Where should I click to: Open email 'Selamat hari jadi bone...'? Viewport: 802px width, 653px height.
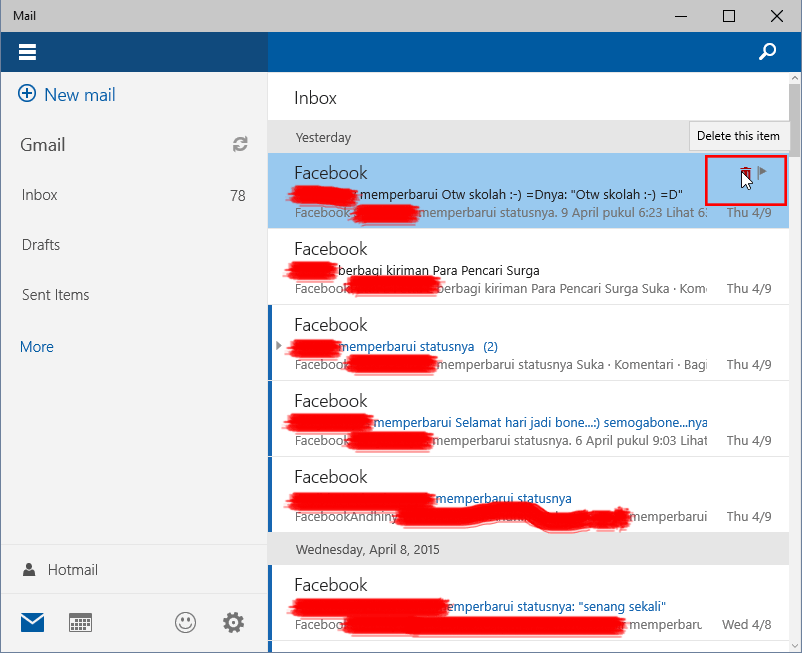(x=528, y=419)
